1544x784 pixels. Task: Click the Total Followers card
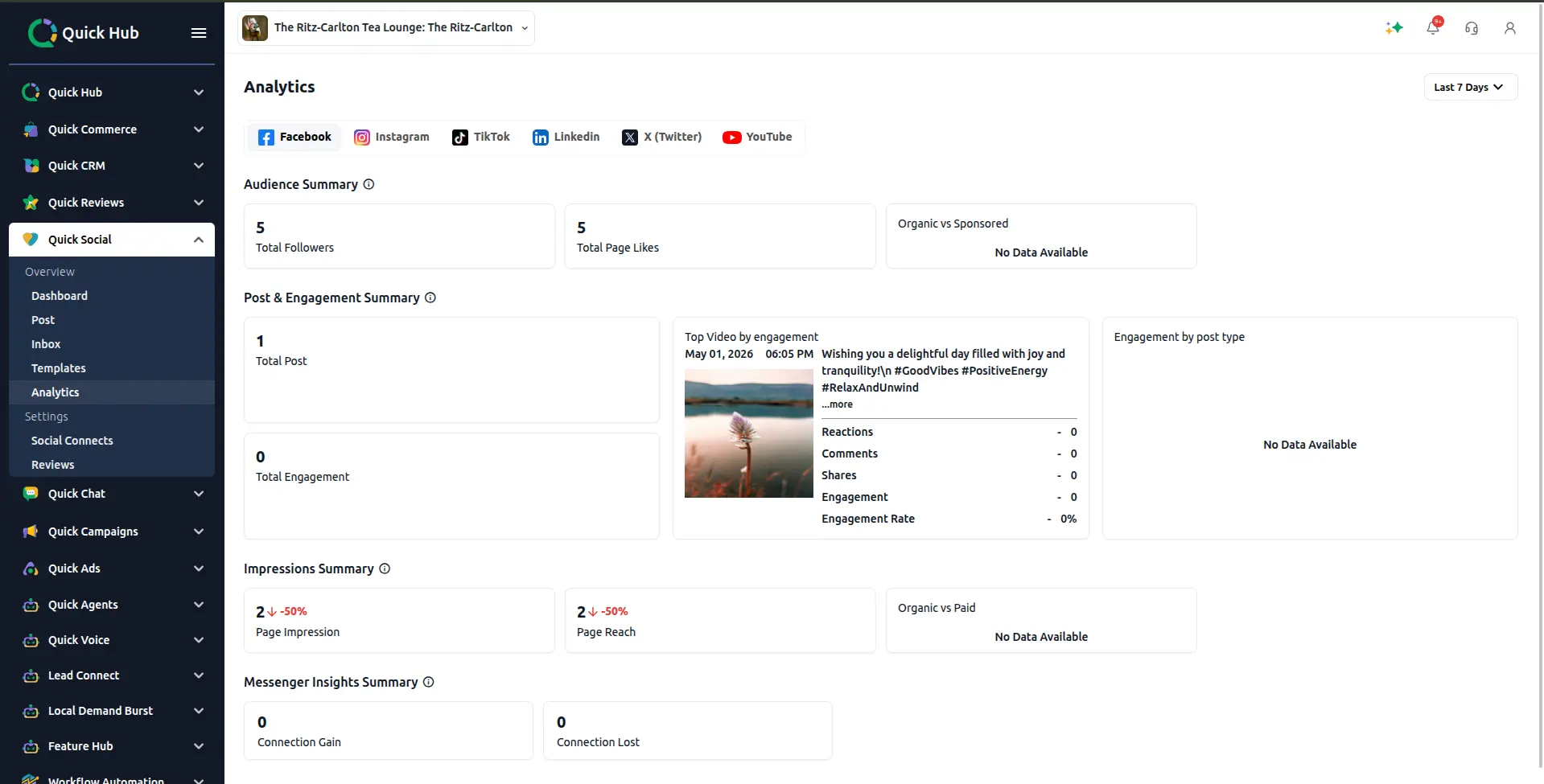point(399,236)
